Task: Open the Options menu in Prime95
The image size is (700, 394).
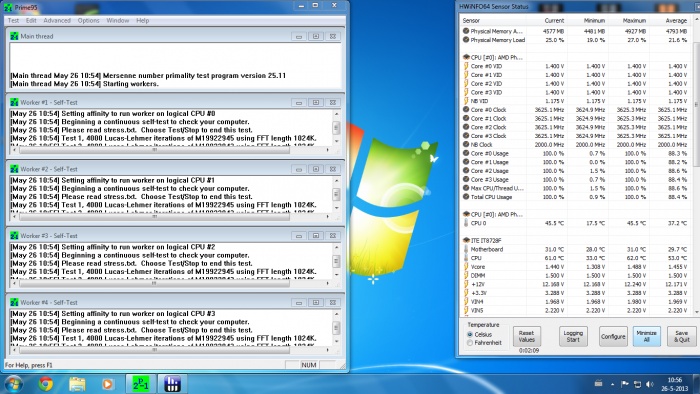Action: tap(88, 21)
